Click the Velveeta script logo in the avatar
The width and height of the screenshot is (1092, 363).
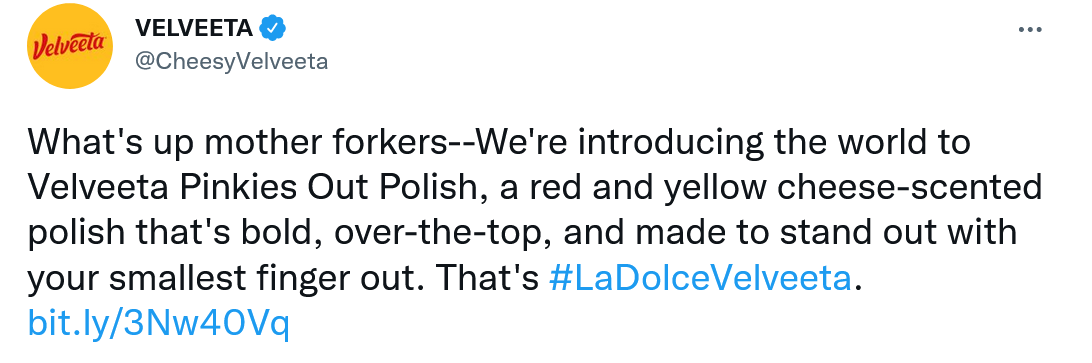[68, 47]
